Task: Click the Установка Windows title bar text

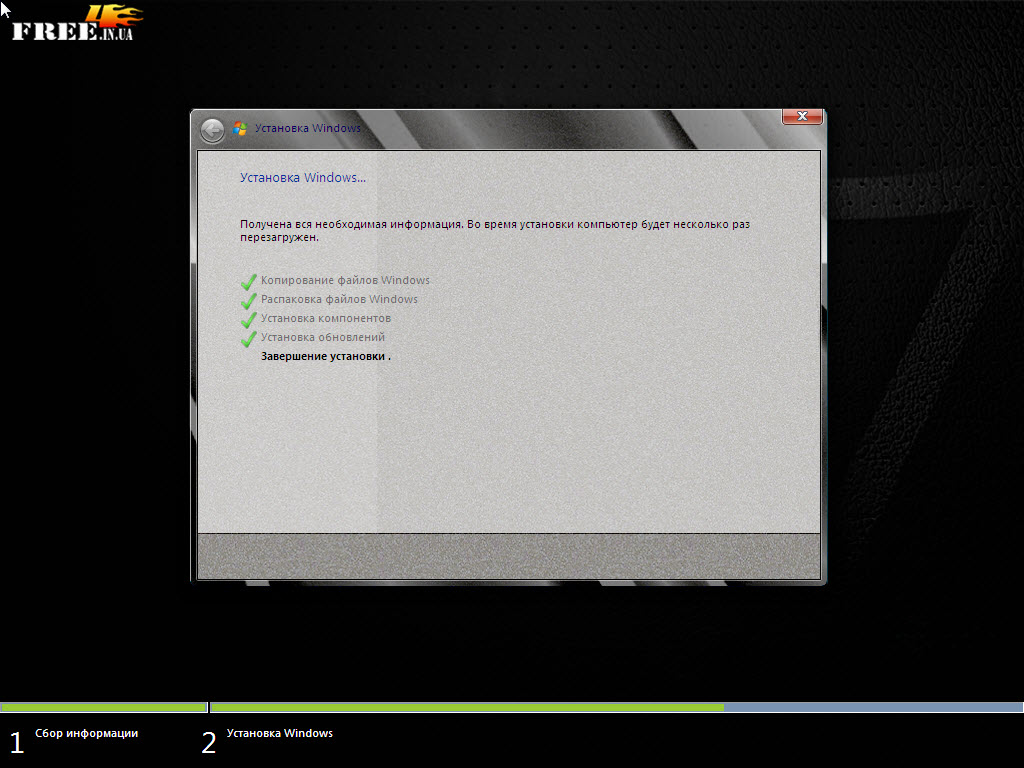Action: point(308,128)
